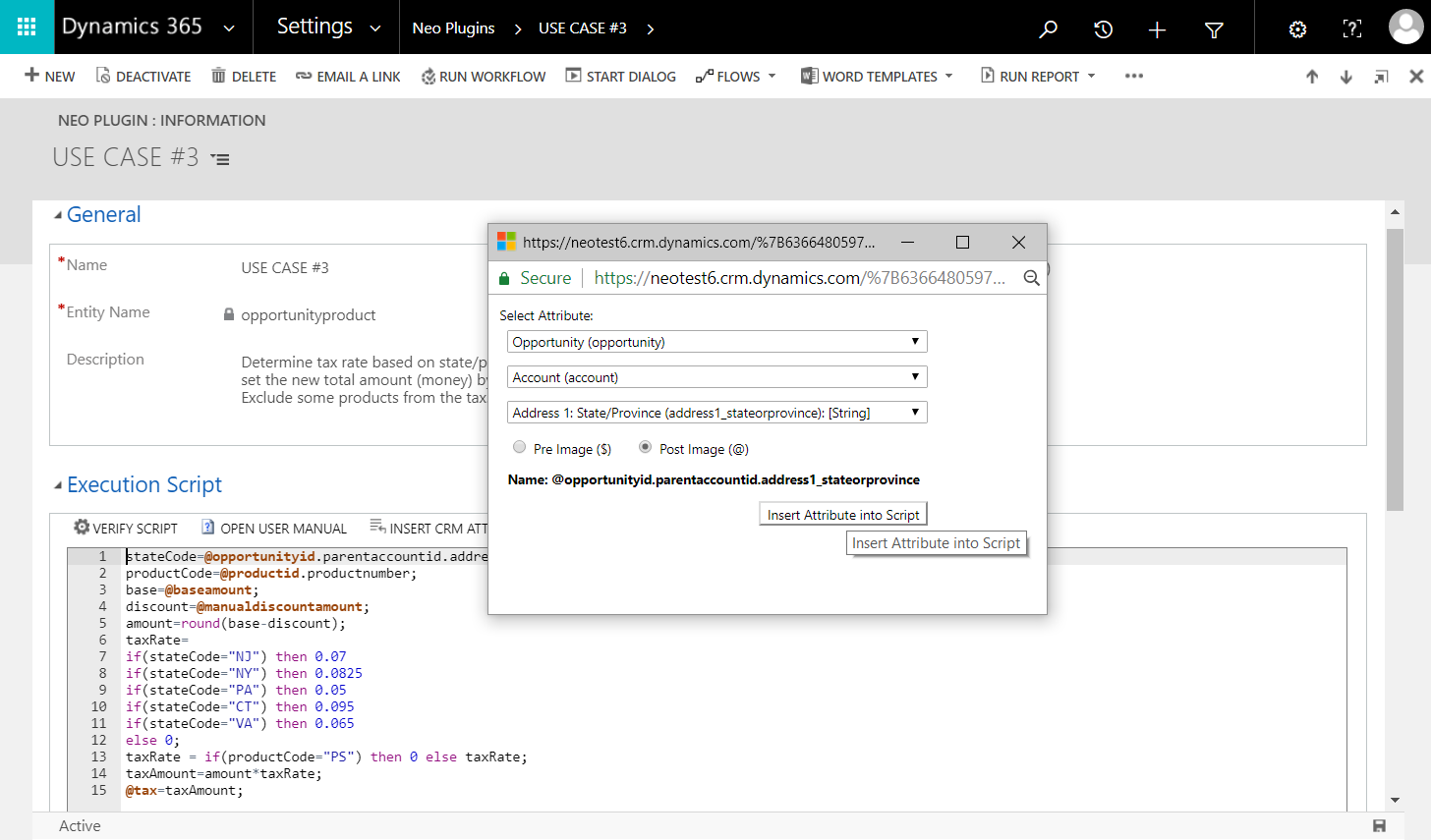Collapse the Execution Script section
Image resolution: width=1431 pixels, height=840 pixels.
[x=58, y=485]
